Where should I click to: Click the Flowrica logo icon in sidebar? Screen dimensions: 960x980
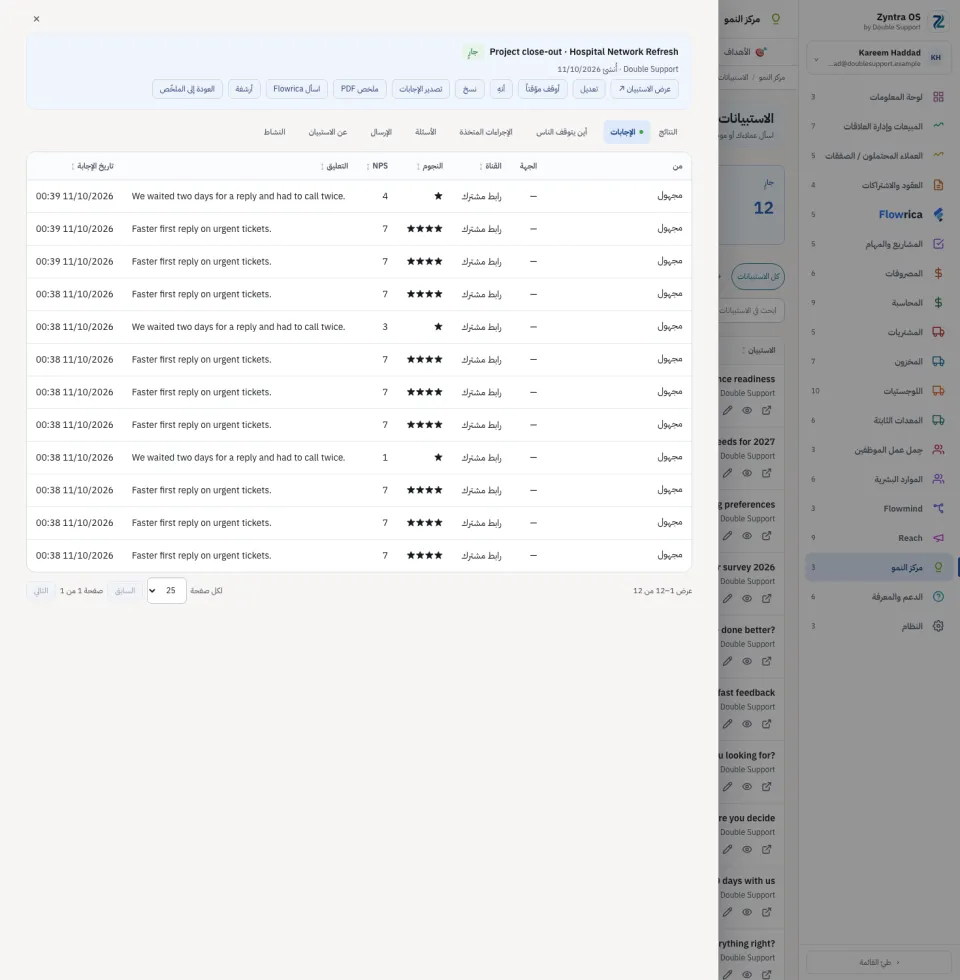[938, 214]
